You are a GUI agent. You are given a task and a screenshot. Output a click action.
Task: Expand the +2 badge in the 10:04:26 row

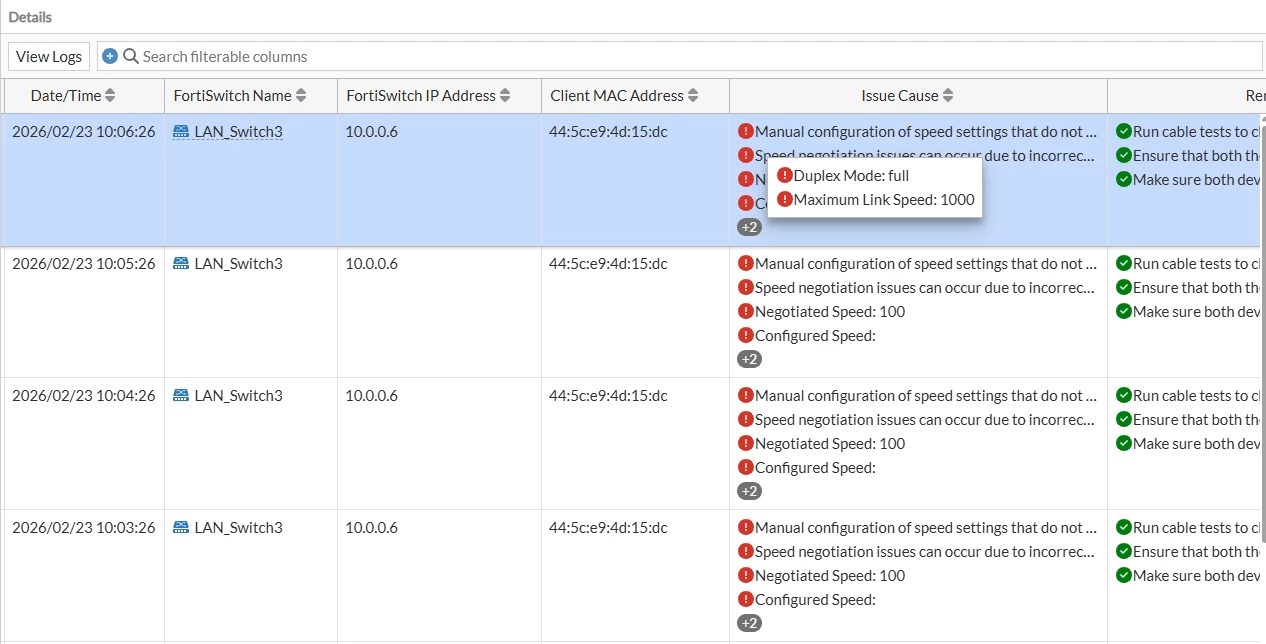[749, 491]
